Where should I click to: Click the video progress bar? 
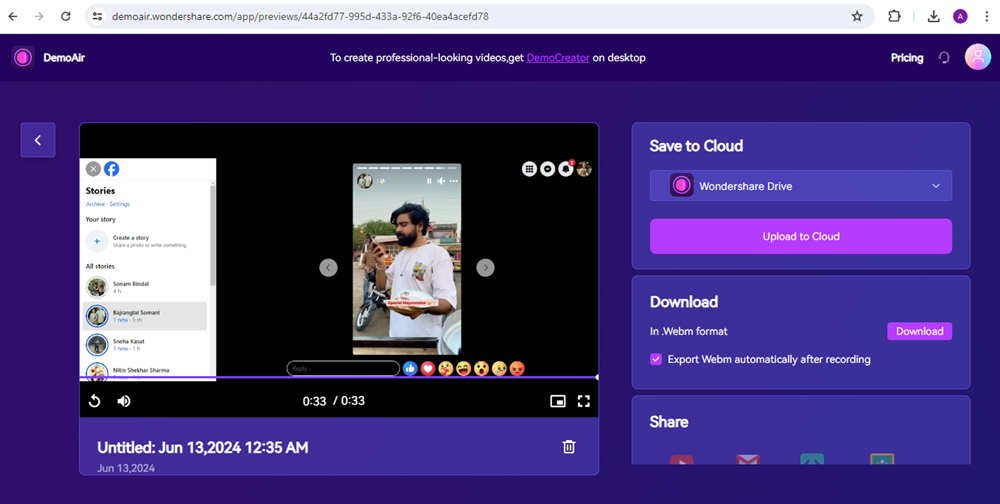point(339,377)
